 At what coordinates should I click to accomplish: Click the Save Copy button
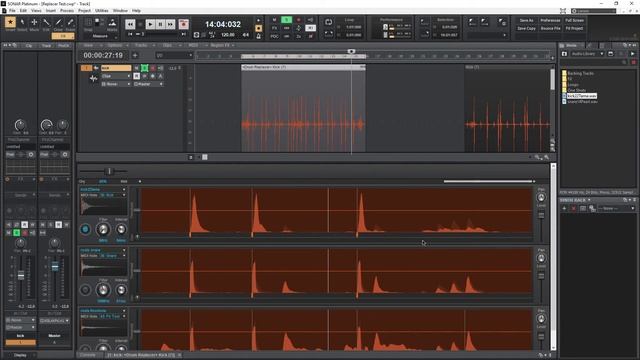526,29
